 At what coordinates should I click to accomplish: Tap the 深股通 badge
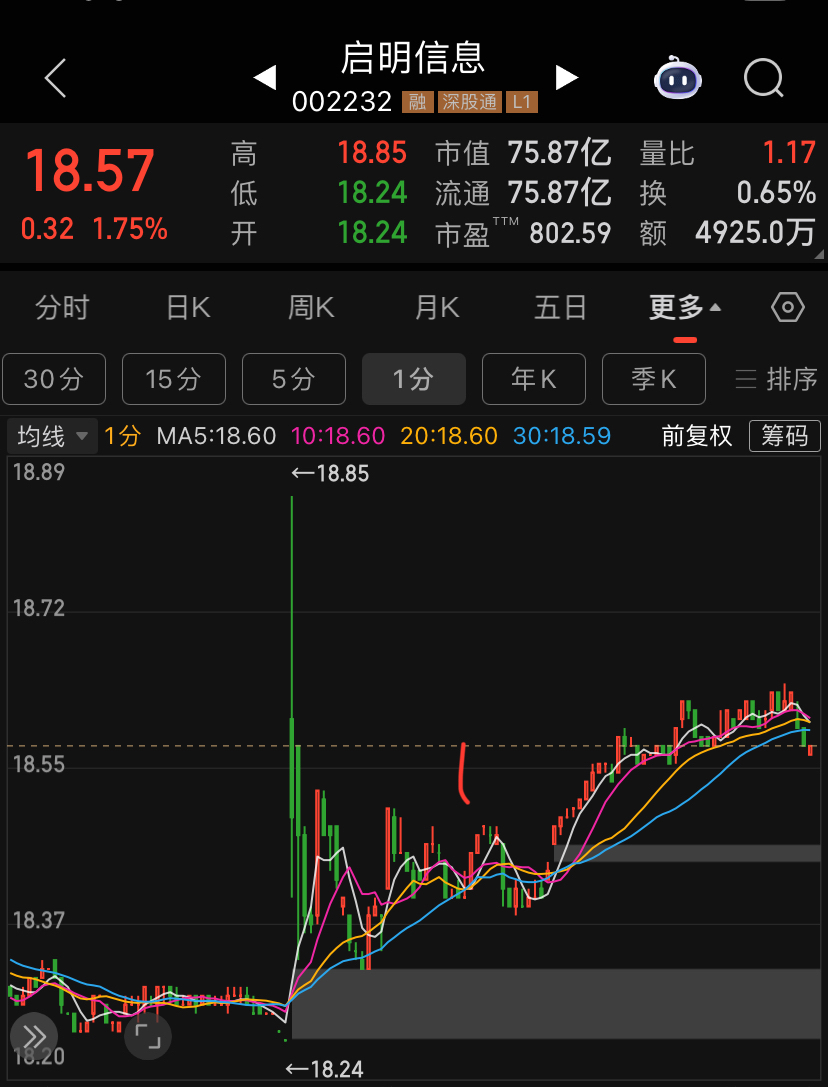tap(469, 102)
